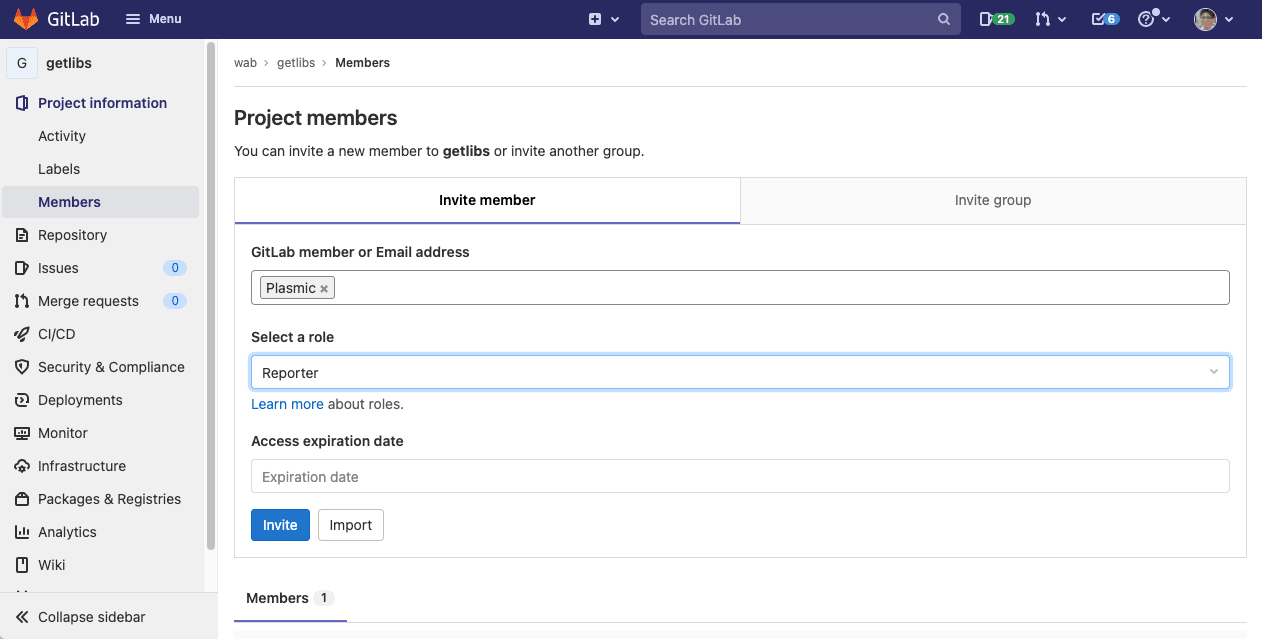Open the Select a role dropdown

coord(740,372)
